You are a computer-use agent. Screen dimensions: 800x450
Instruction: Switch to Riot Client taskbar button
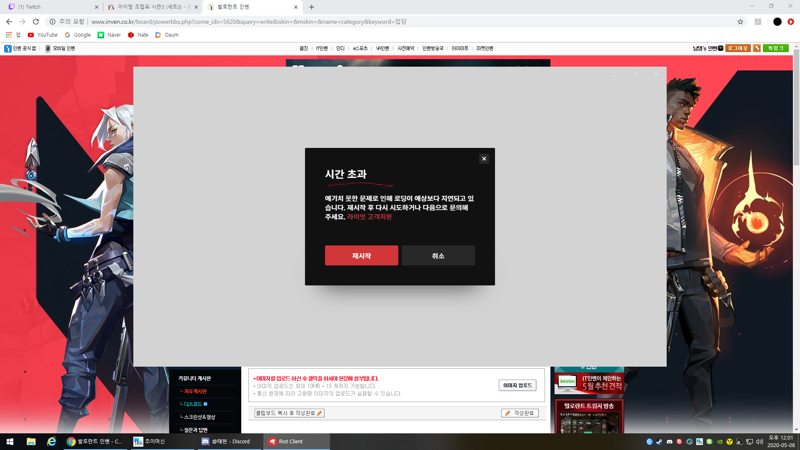tap(295, 441)
